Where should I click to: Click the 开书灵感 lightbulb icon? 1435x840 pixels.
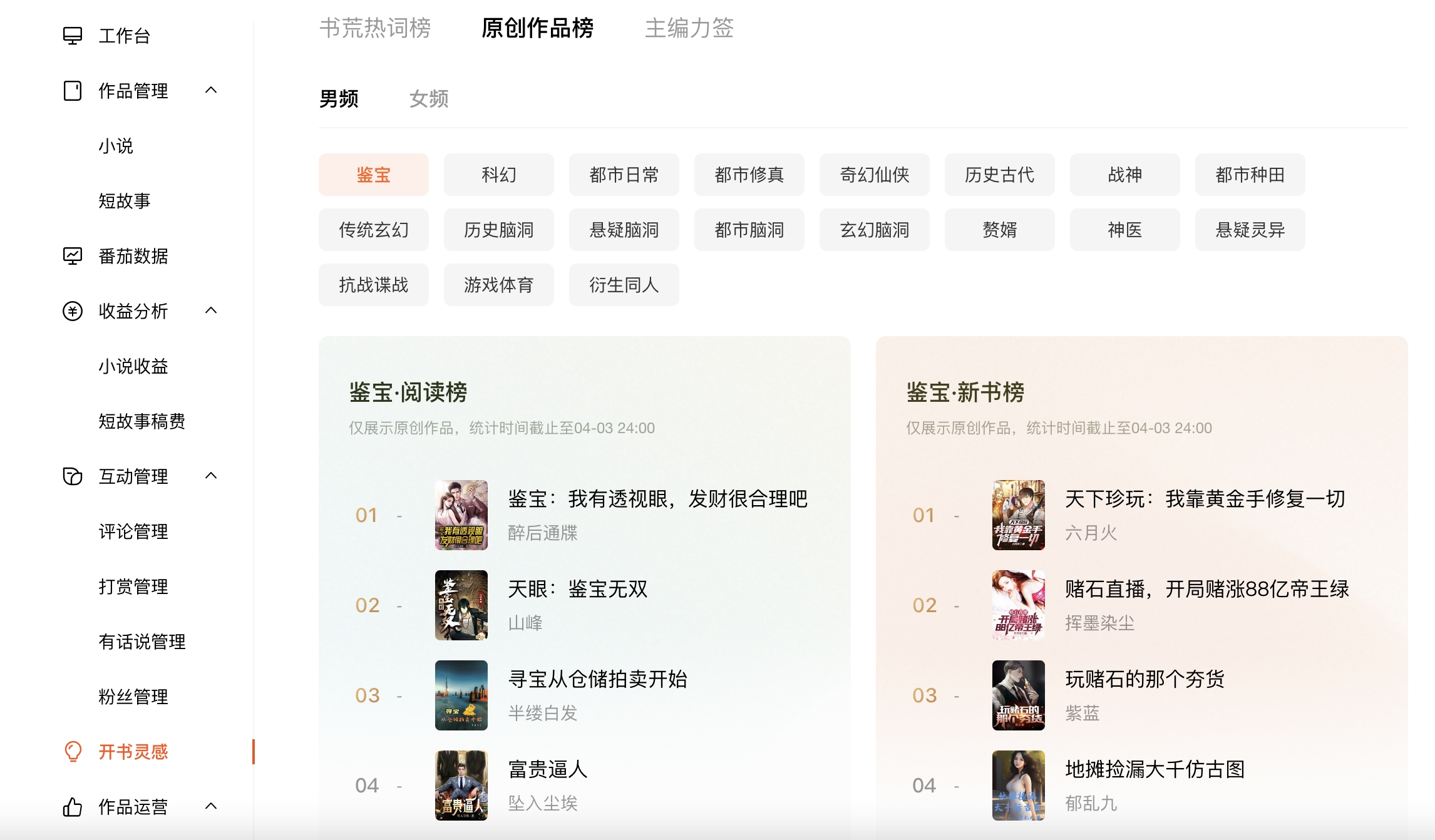tap(73, 751)
